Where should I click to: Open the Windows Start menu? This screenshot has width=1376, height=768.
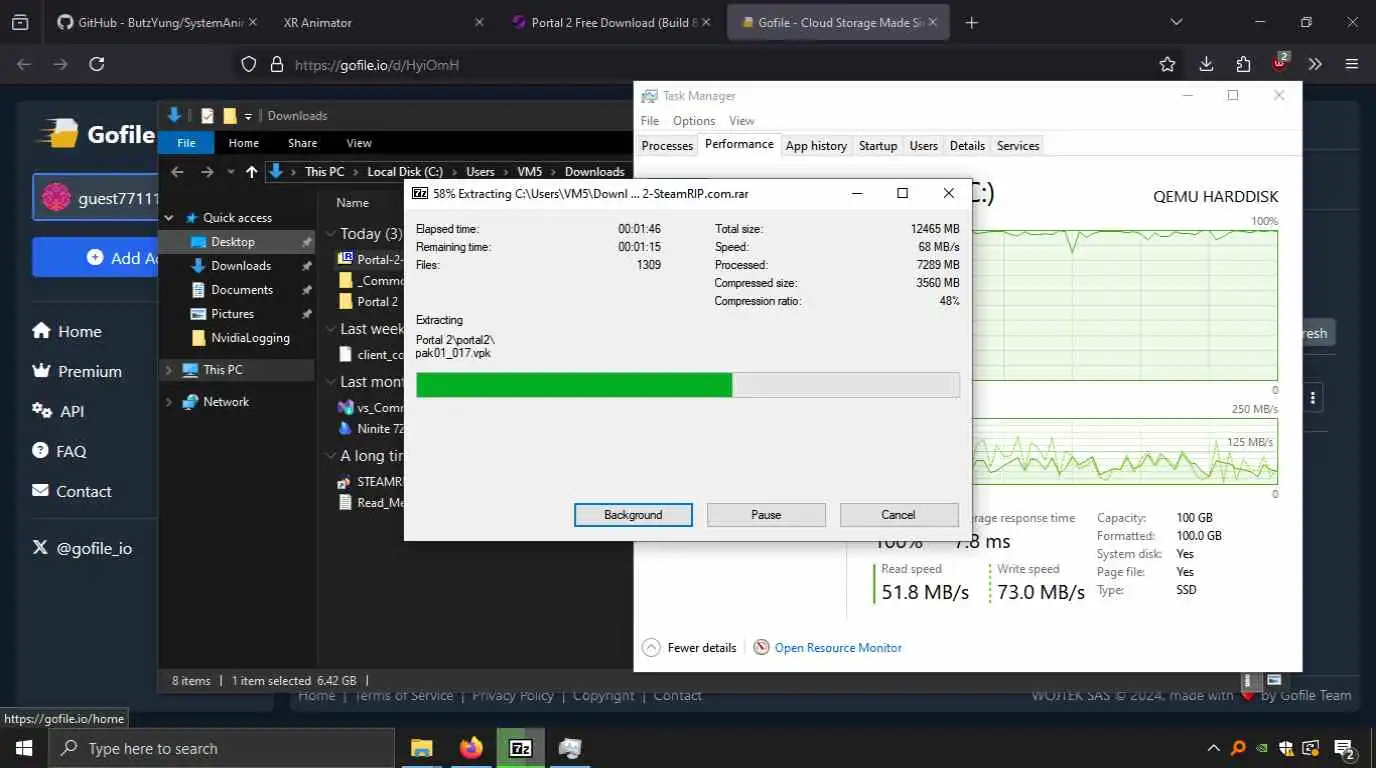click(x=23, y=748)
